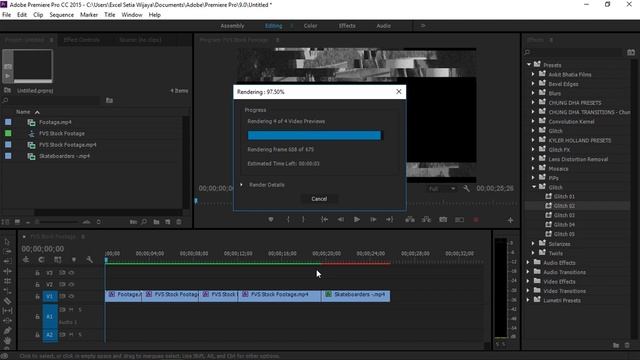Toggle linked selection in timeline
This screenshot has width=640, height=360.
[58, 260]
